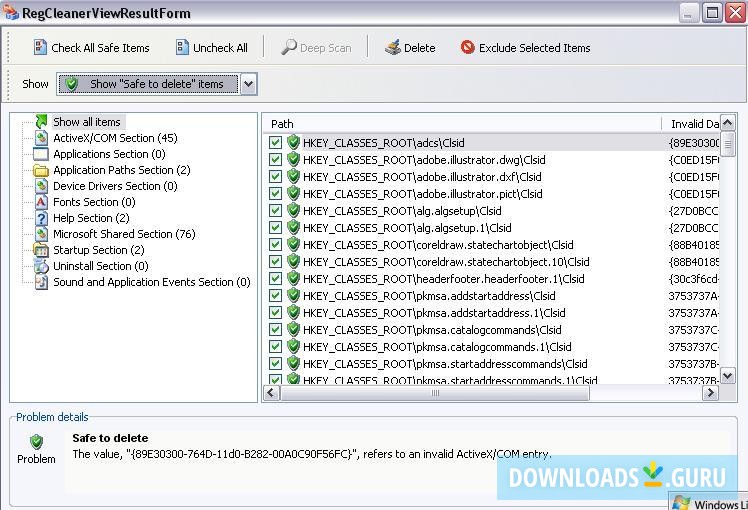This screenshot has height=510, width=748.
Task: Click the Application Paths Section folder icon
Action: pos(41,170)
